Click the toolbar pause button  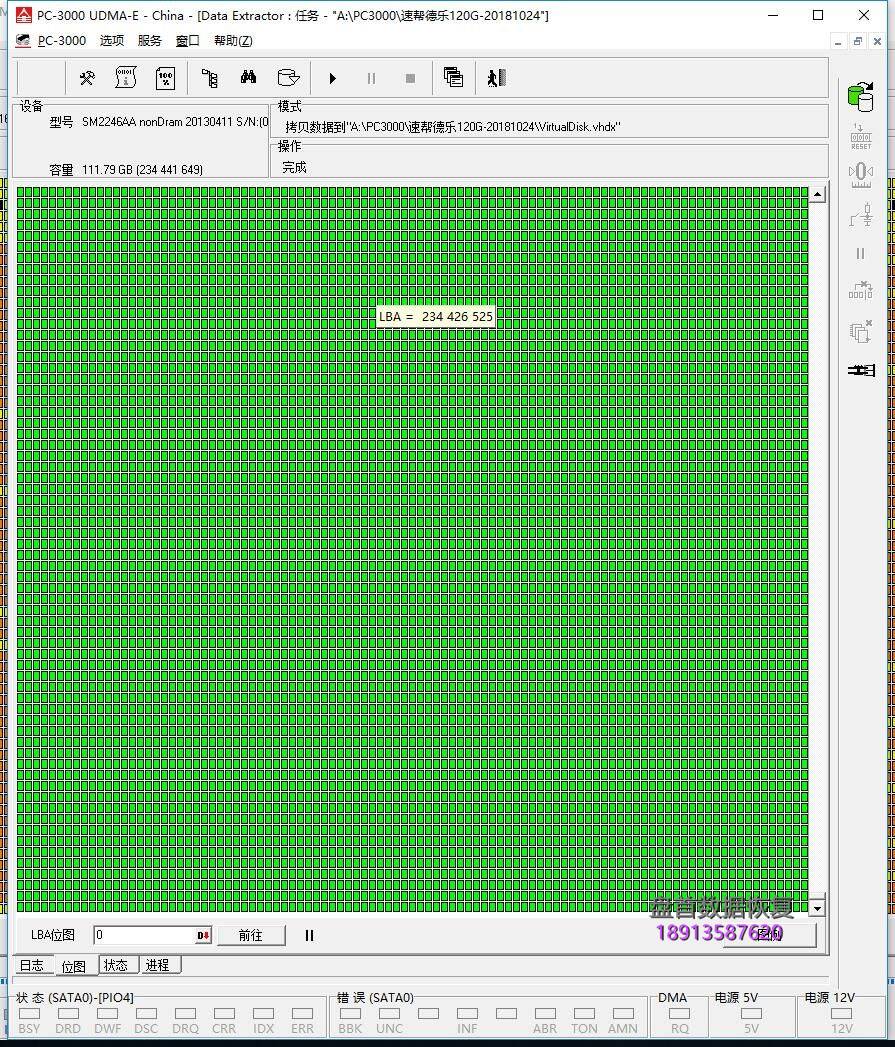click(x=371, y=79)
